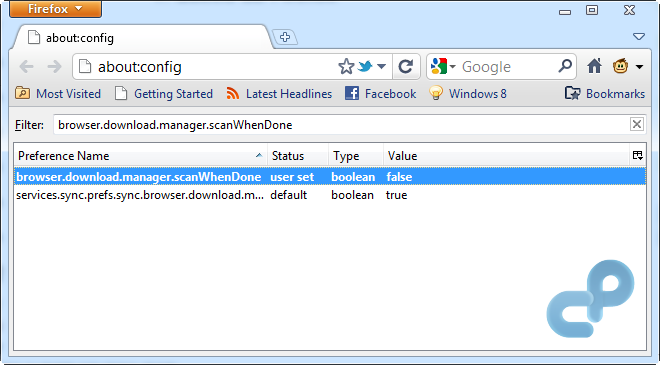Viewport: 660px width, 365px height.
Task: Click the Greasemonkey monkey icon
Action: pyautogui.click(x=620, y=66)
